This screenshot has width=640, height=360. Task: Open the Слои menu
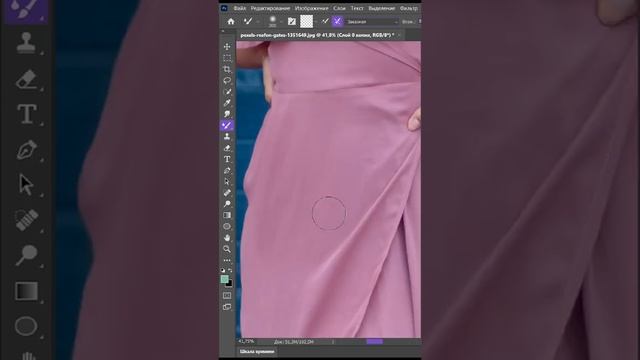tap(339, 8)
